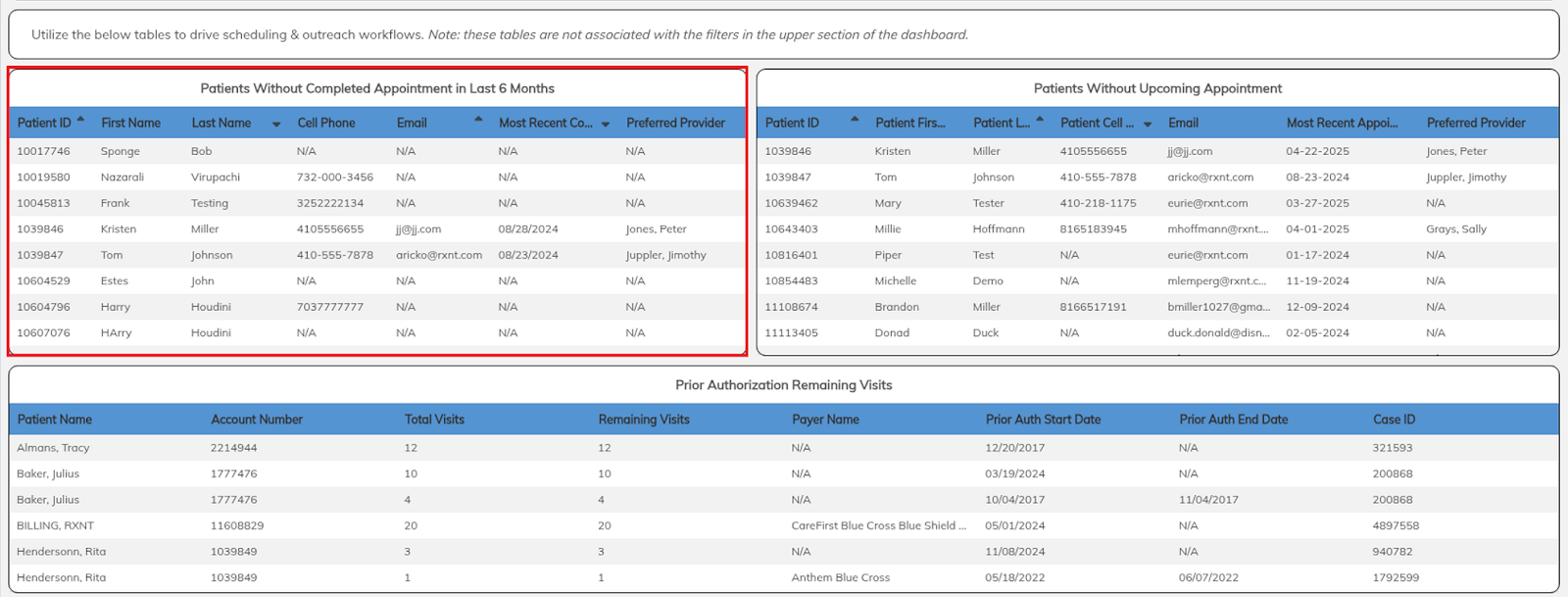Click prior auth end date 11/04/2017

click(1208, 500)
